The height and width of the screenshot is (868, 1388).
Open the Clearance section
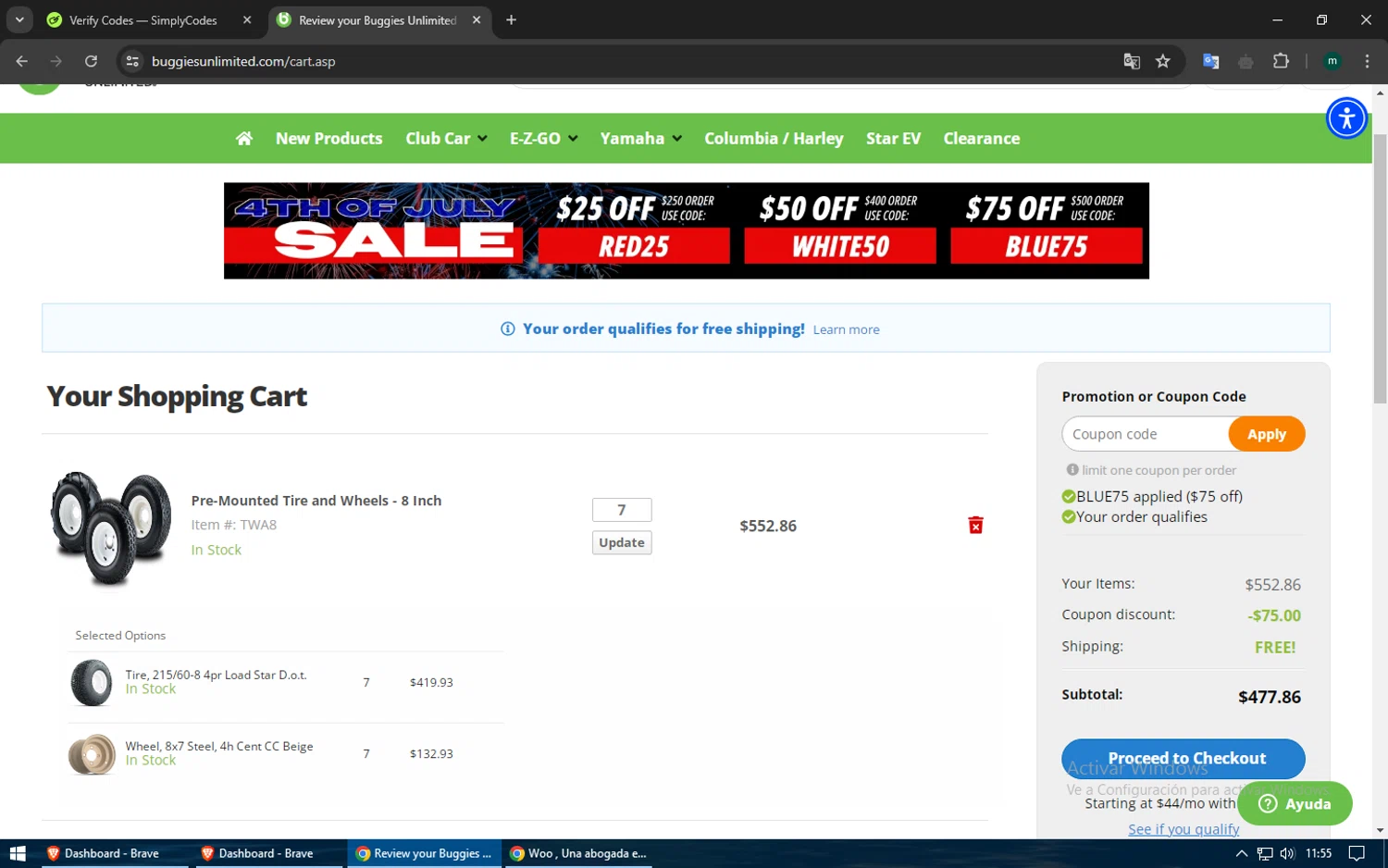[981, 139]
